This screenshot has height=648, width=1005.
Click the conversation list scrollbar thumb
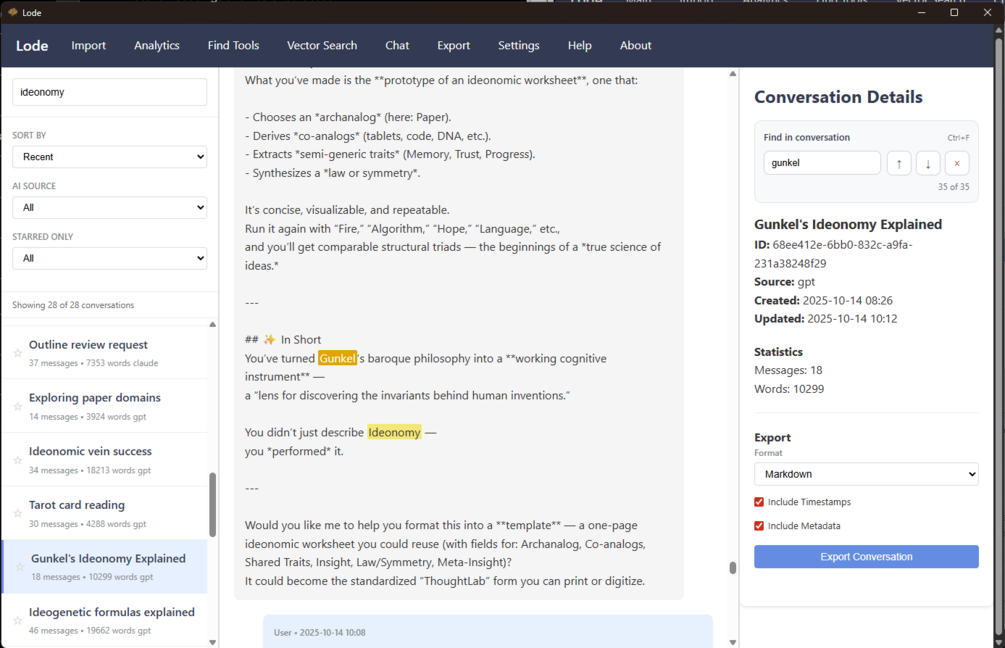coord(212,504)
